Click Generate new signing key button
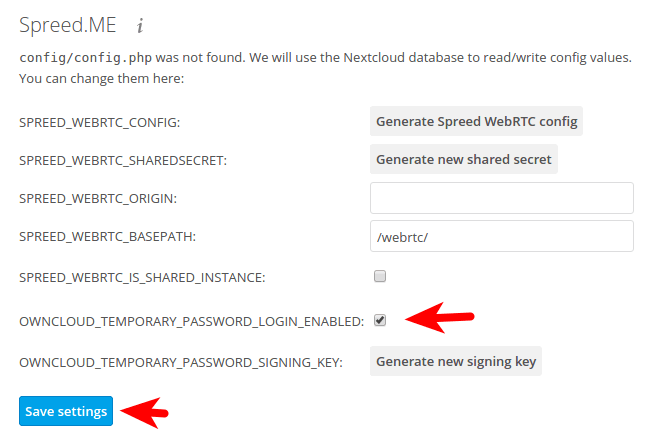658x438 pixels. coord(456,361)
